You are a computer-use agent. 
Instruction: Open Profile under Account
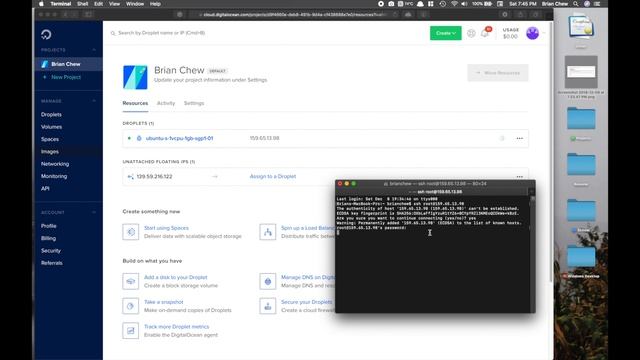[x=49, y=226]
